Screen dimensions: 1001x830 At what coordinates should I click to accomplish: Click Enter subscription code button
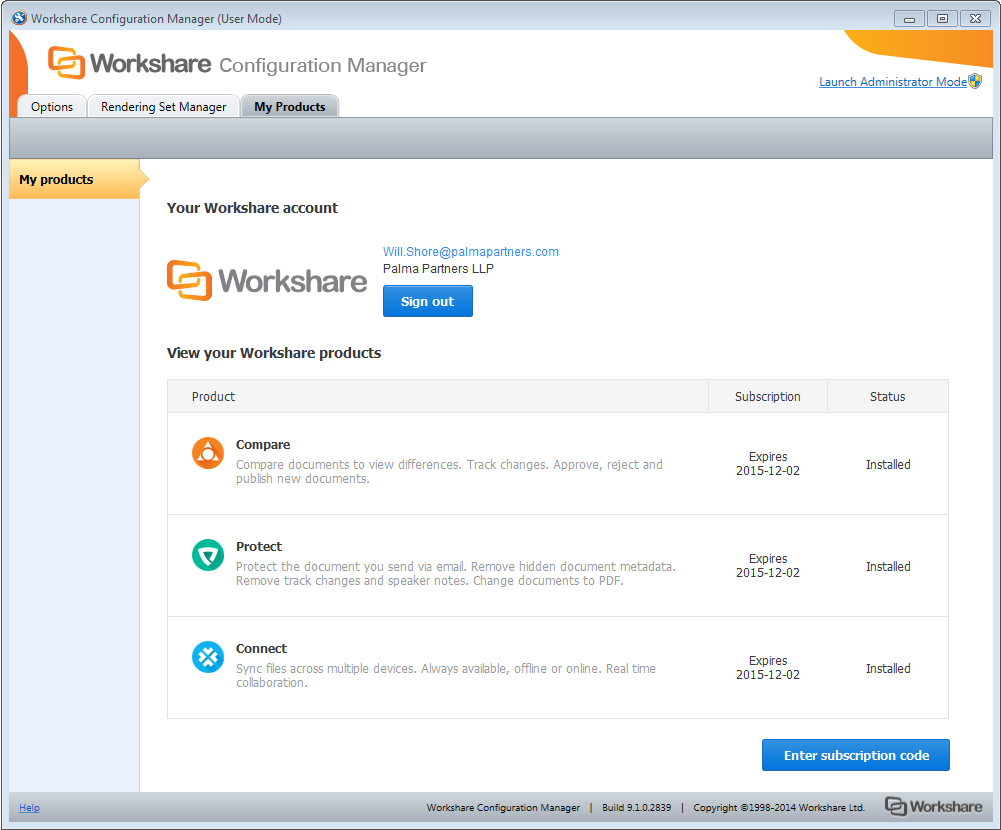pos(855,755)
